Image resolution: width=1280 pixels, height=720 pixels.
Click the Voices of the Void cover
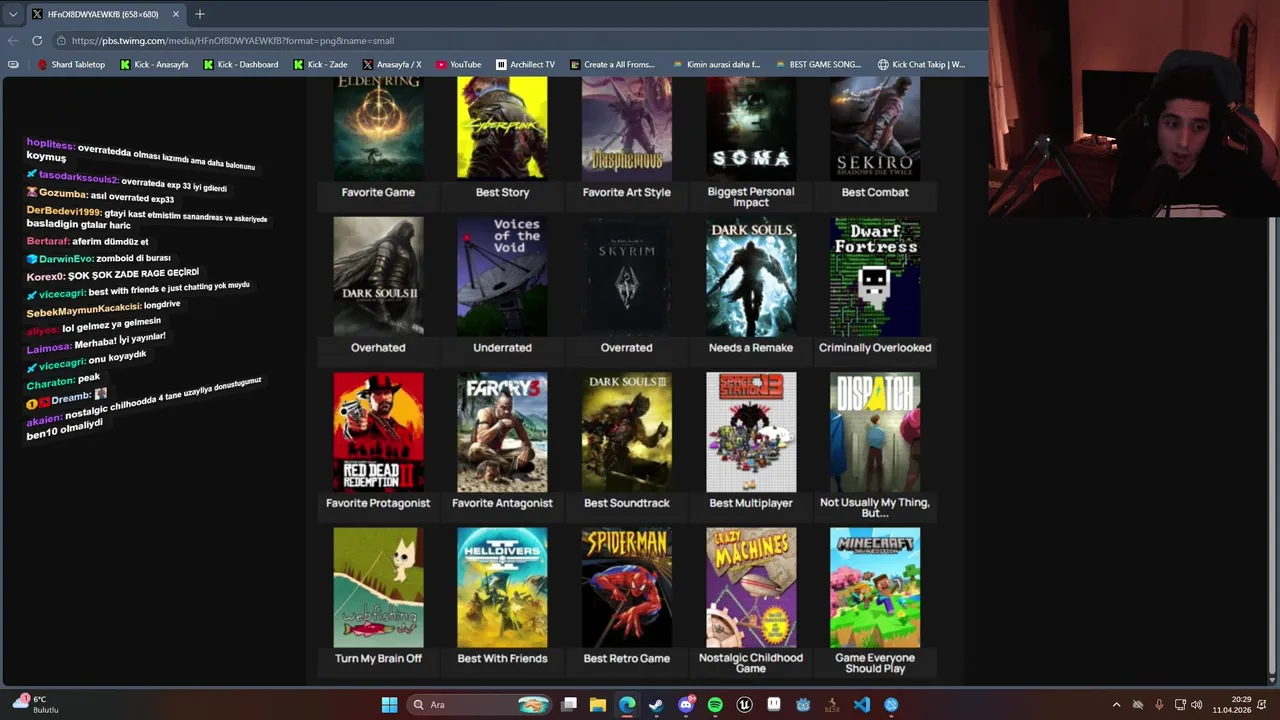502,277
